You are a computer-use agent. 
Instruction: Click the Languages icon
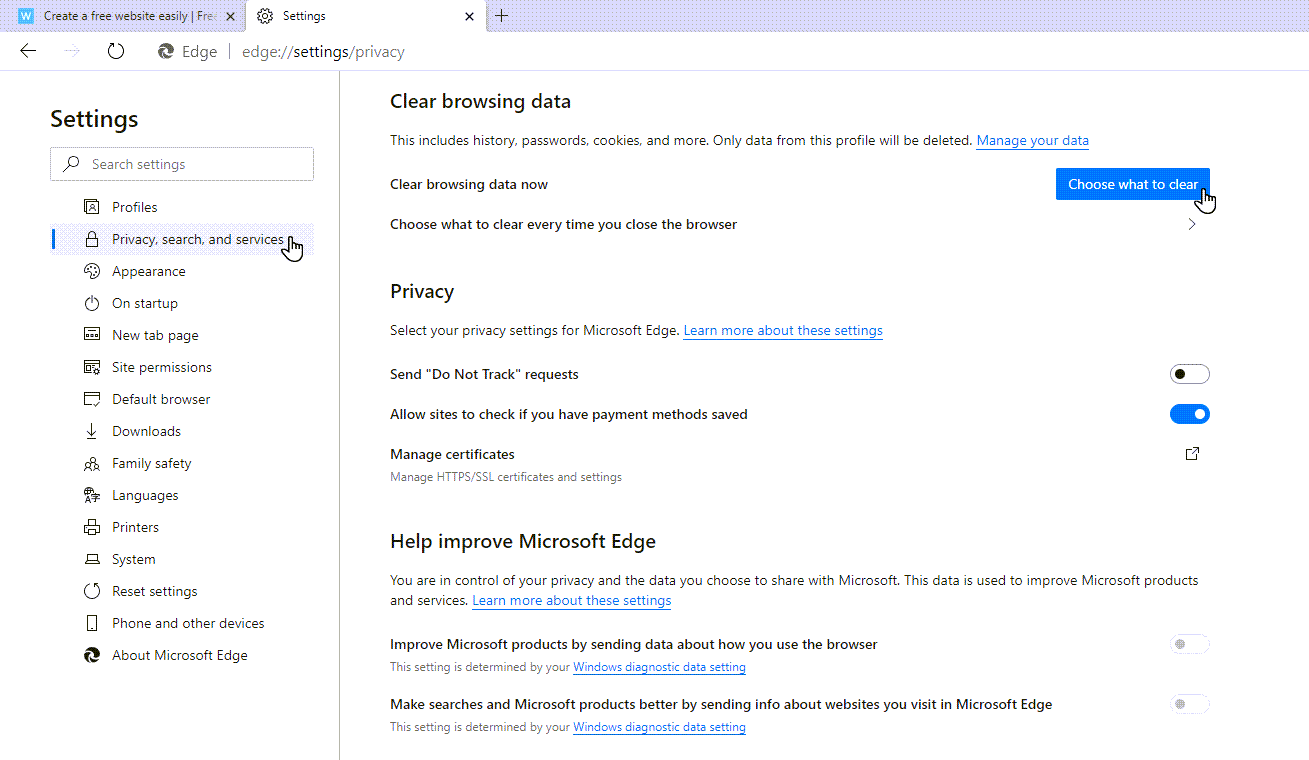[92, 495]
